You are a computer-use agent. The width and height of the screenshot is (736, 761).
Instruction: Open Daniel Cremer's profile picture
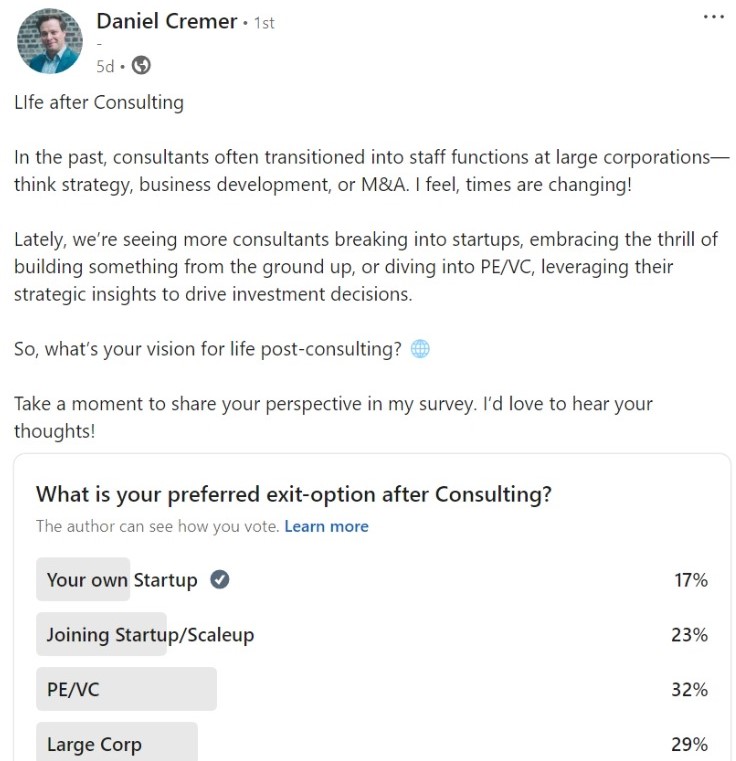(x=50, y=41)
